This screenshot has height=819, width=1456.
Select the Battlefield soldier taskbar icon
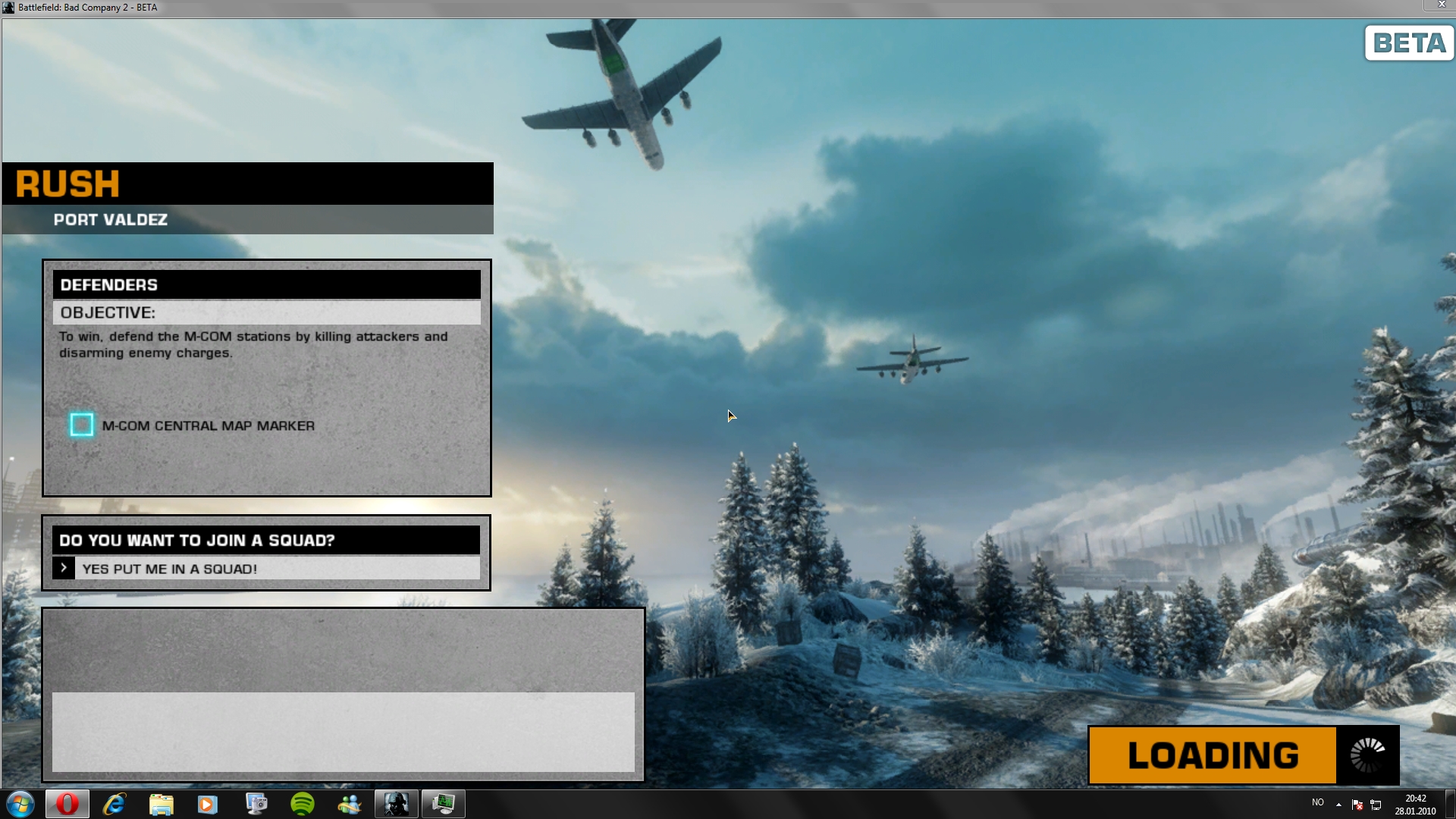tap(397, 804)
